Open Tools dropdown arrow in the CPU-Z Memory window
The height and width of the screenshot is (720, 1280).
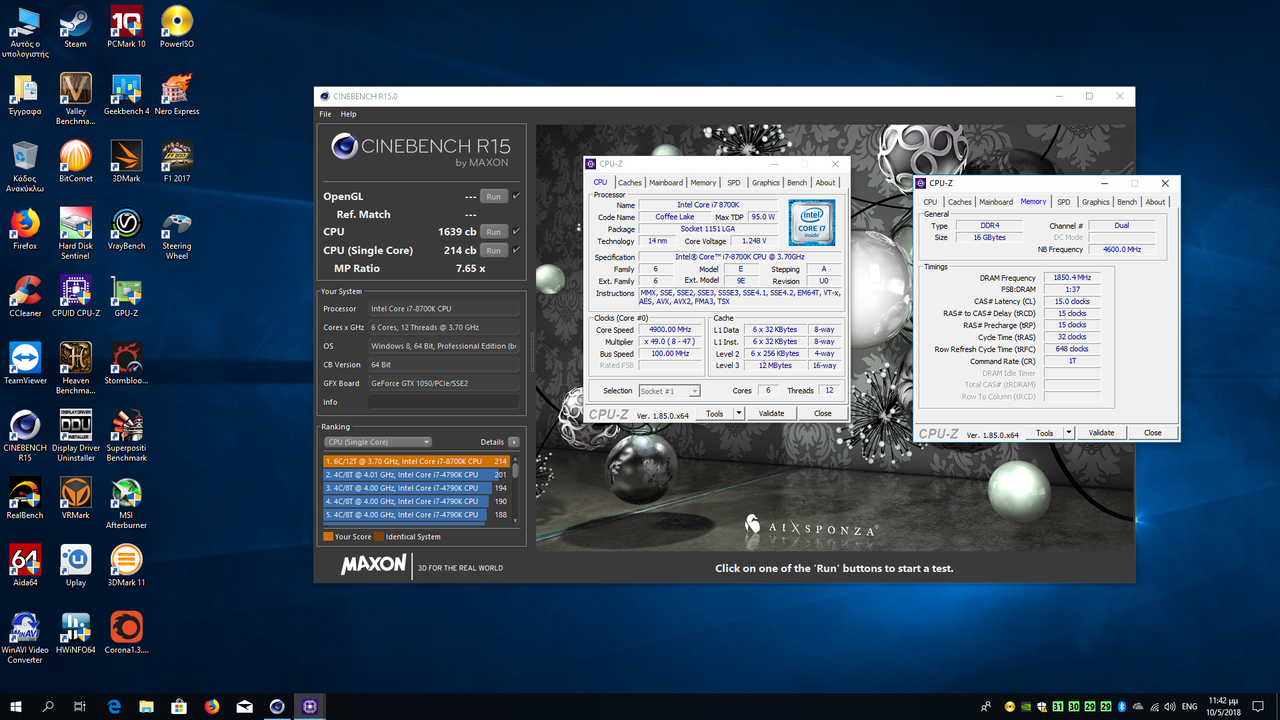[x=1069, y=433]
